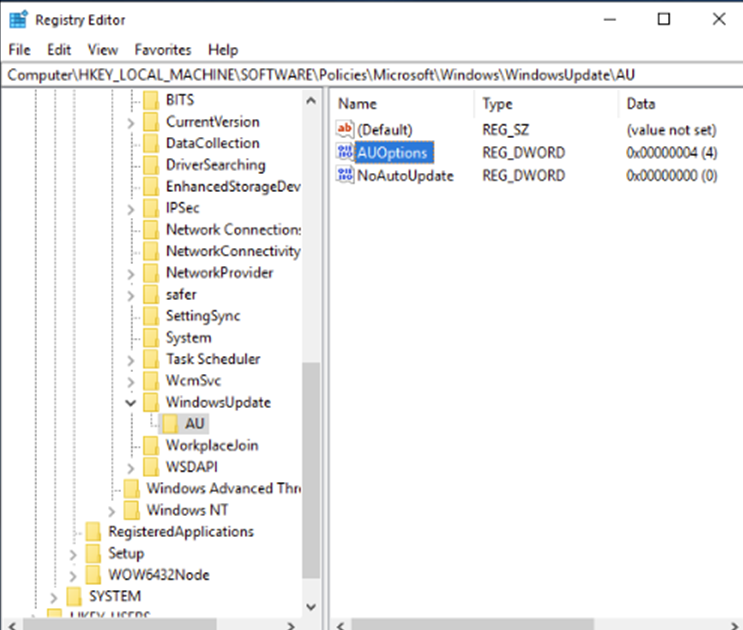The height and width of the screenshot is (630, 743).
Task: Click the EnhancedStorageDev folder icon
Action: tap(151, 186)
